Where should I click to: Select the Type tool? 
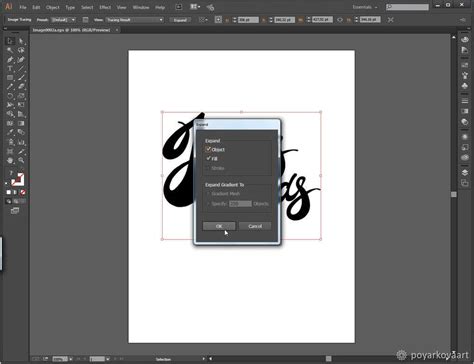[10, 69]
